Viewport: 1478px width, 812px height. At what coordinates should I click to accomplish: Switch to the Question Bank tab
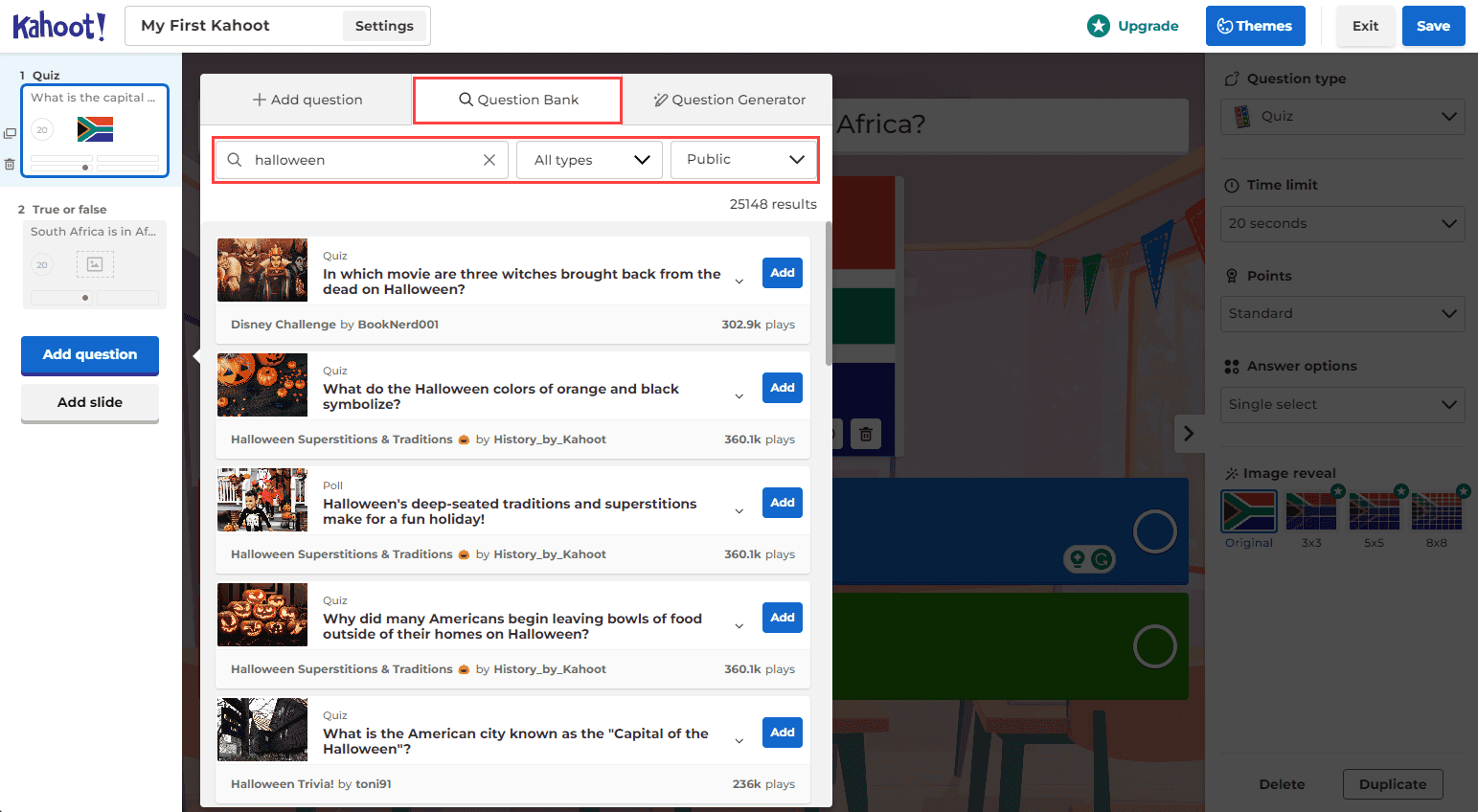[x=518, y=100]
